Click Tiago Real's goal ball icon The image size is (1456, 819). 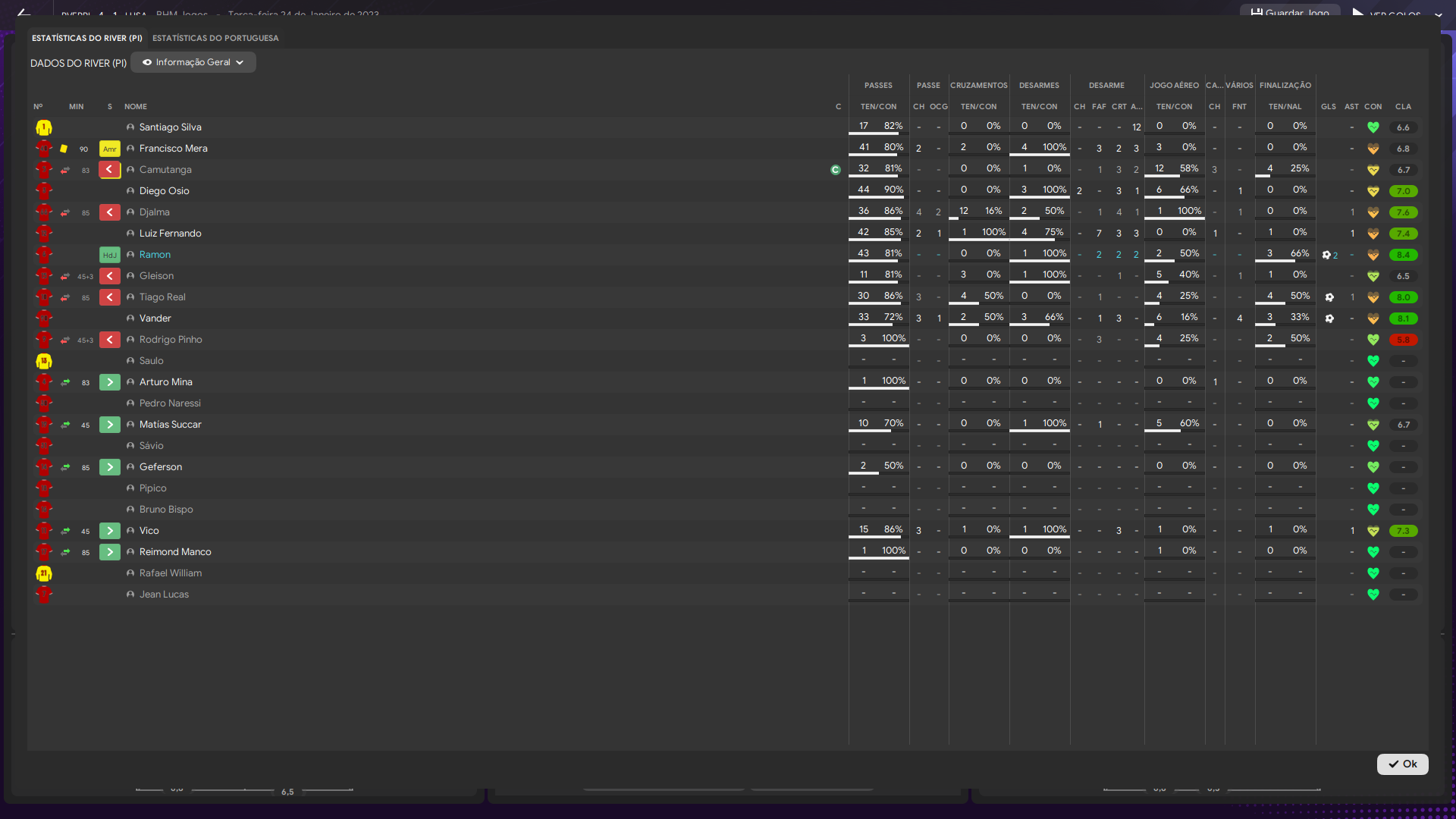coord(1329,297)
